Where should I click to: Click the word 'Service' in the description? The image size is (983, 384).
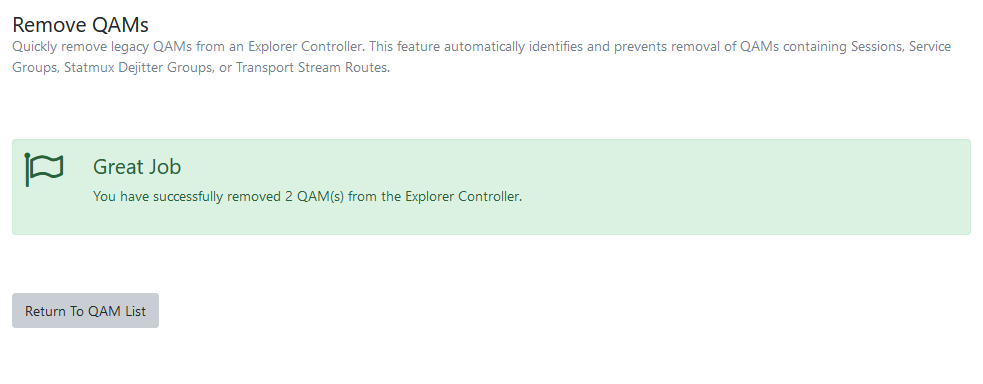coord(930,46)
